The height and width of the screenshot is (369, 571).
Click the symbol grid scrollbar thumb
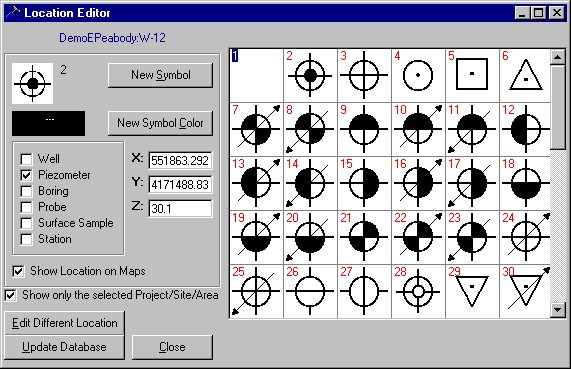pos(558,107)
